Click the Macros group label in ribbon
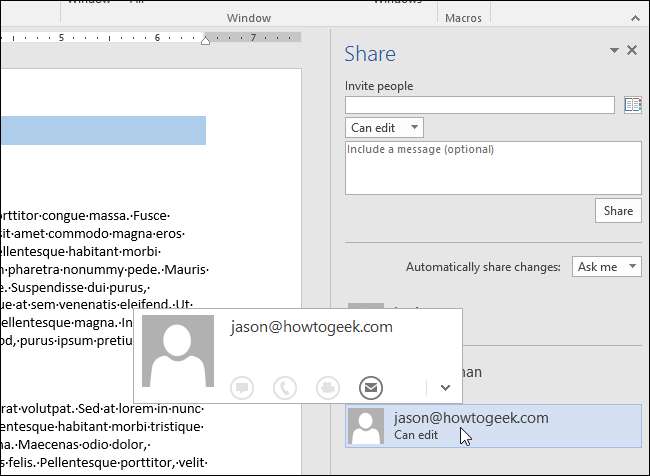The width and height of the screenshot is (650, 476). [463, 18]
